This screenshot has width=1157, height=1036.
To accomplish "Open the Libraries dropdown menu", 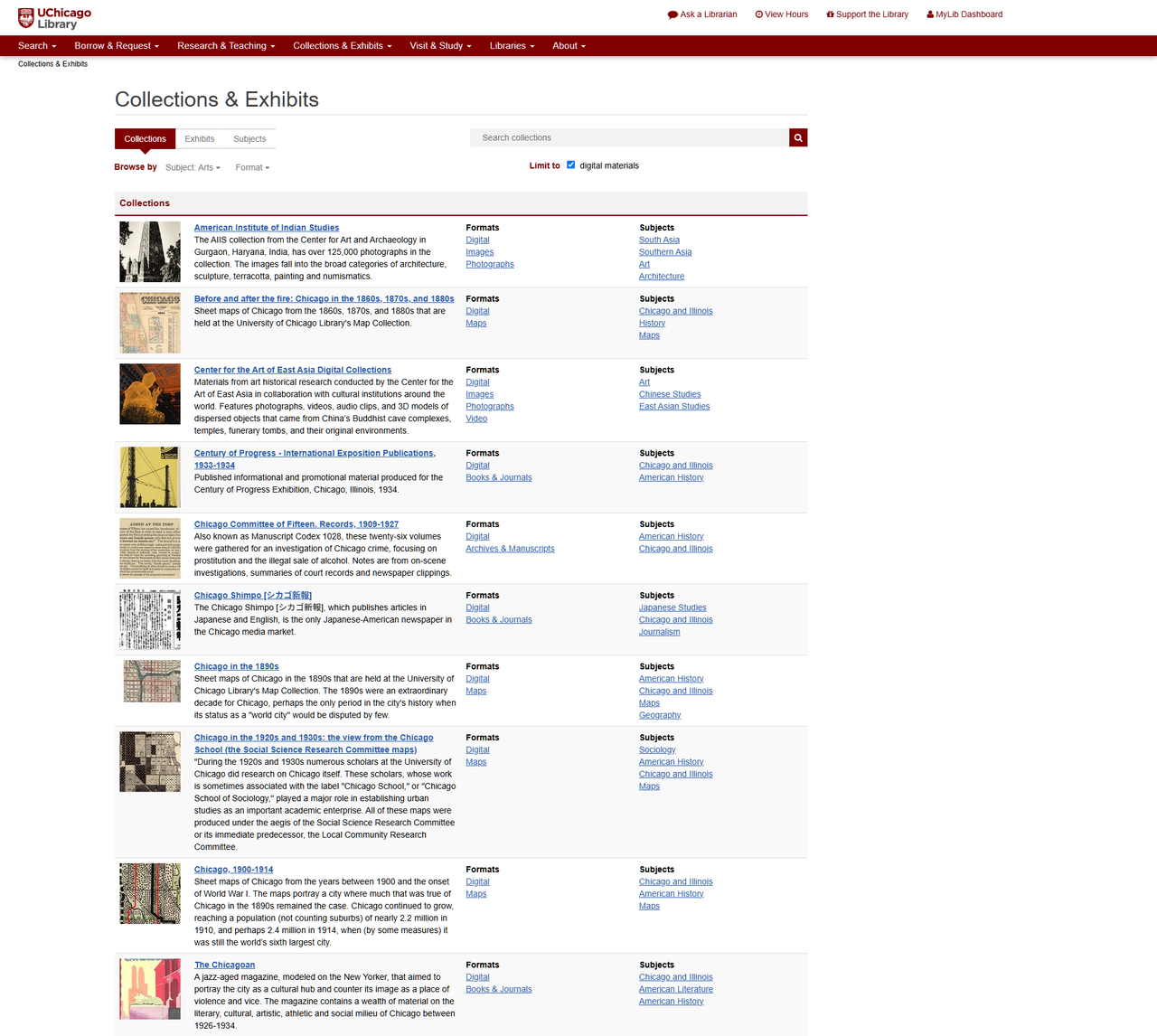I will (x=513, y=46).
